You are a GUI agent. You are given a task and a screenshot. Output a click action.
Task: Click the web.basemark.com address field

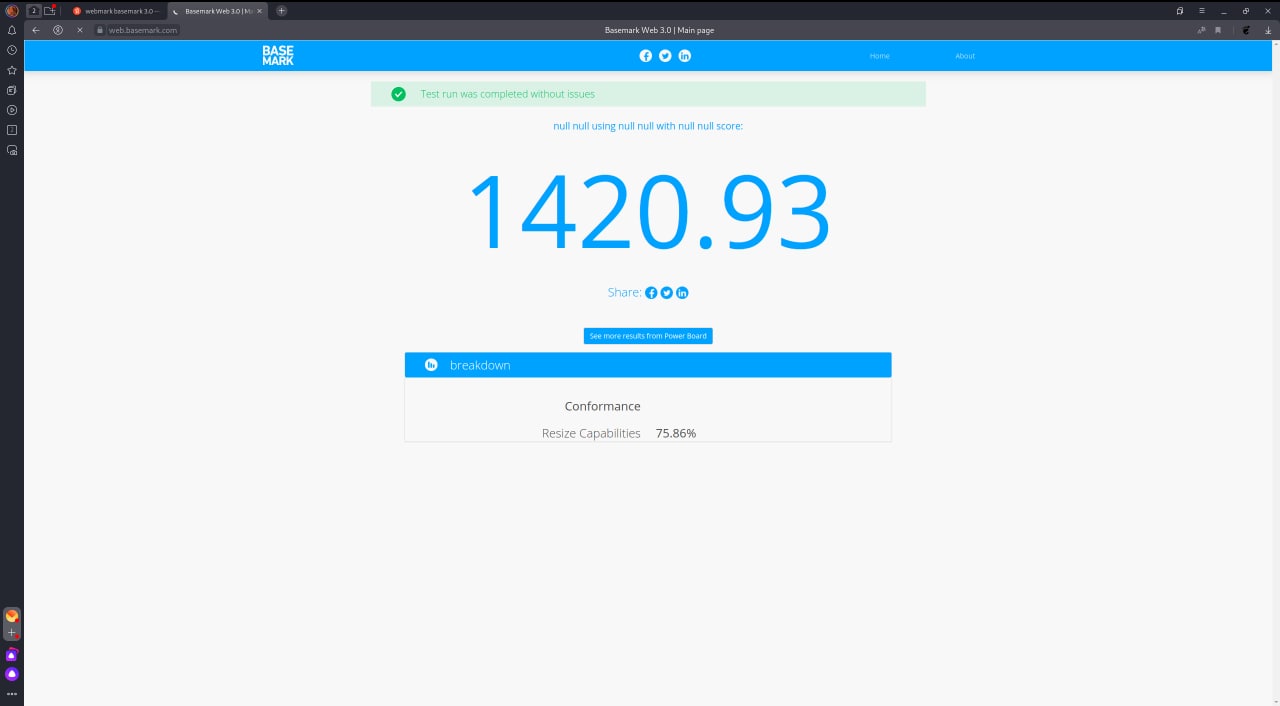(x=143, y=30)
